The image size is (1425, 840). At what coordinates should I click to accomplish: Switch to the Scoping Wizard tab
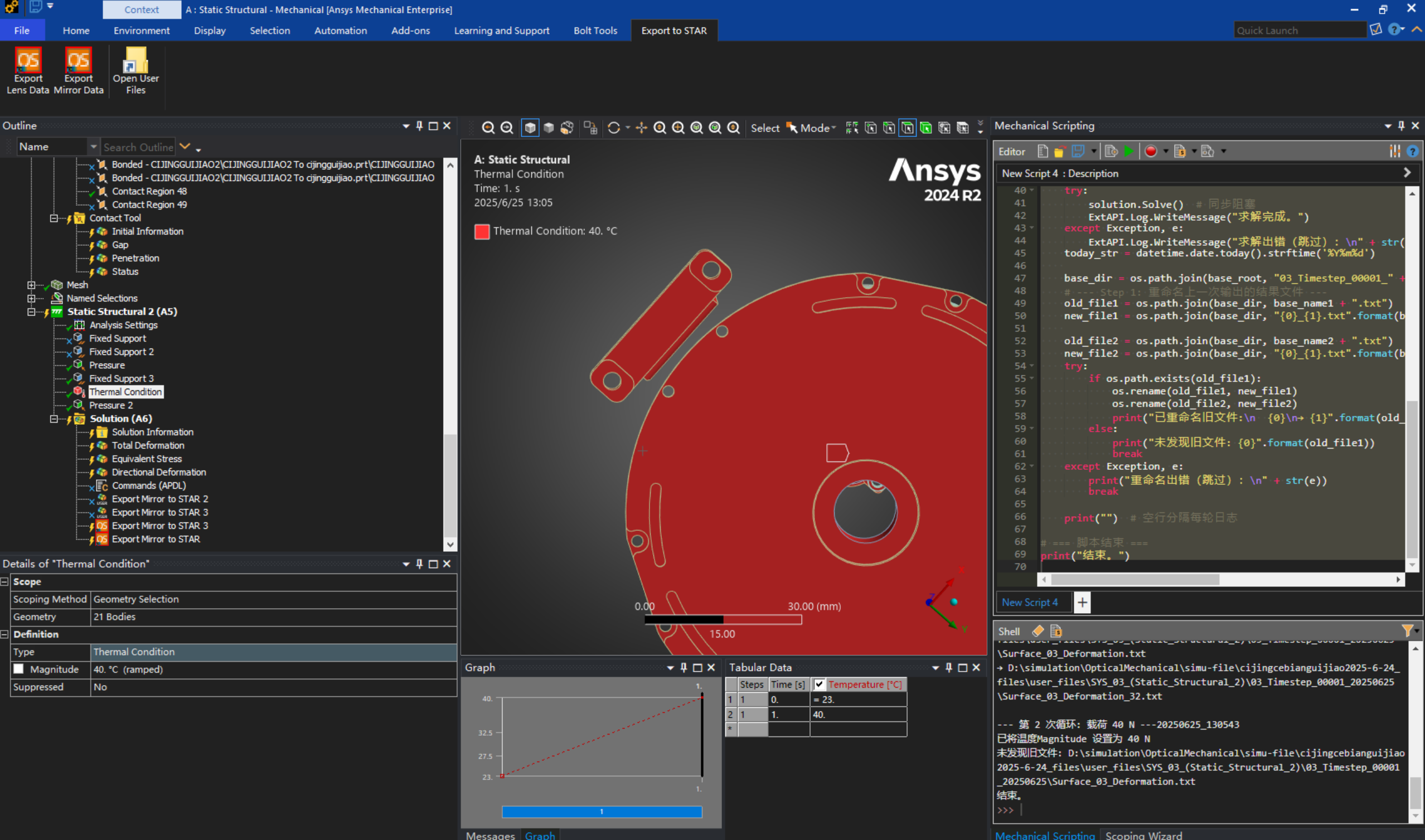point(1143,835)
